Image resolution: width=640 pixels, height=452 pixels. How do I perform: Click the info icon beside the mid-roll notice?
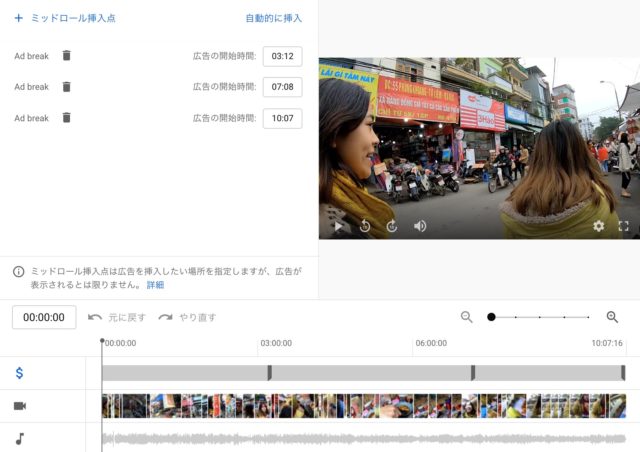point(18,272)
